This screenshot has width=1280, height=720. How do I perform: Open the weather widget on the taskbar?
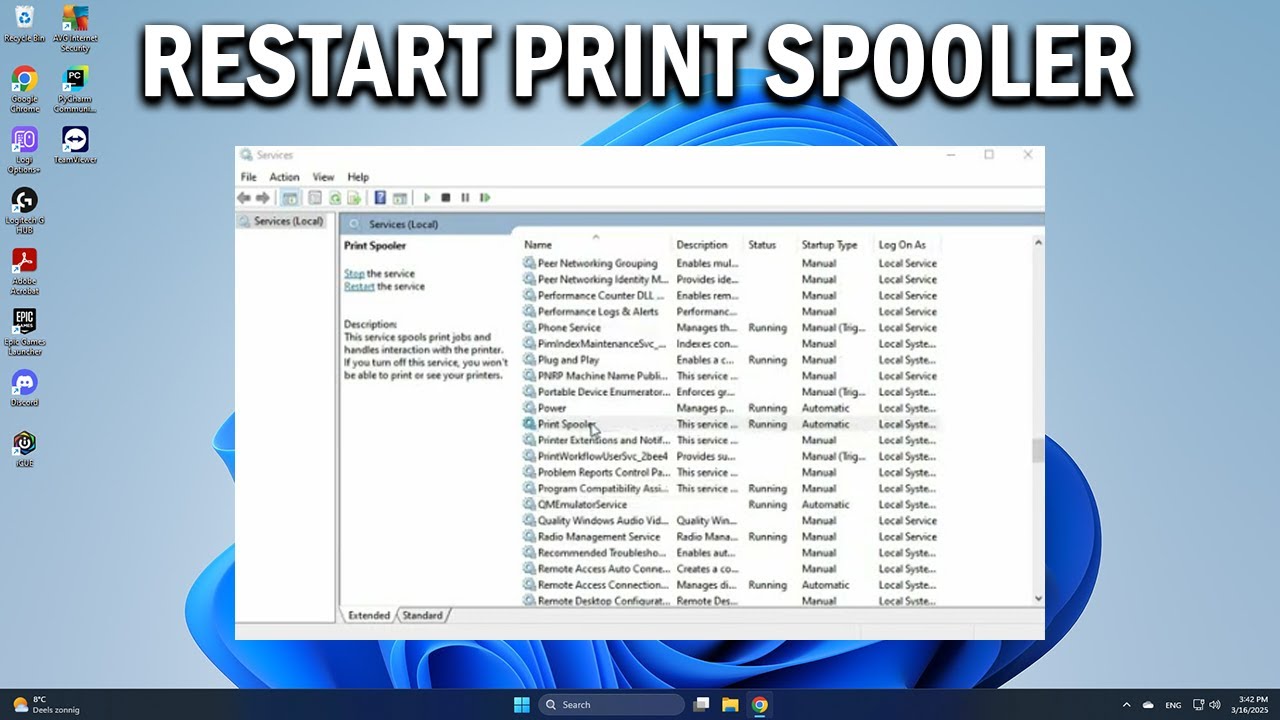(45, 705)
